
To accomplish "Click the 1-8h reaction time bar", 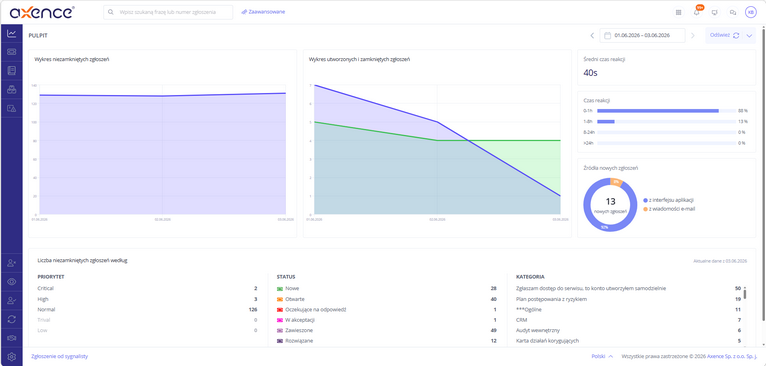I will tap(667, 122).
